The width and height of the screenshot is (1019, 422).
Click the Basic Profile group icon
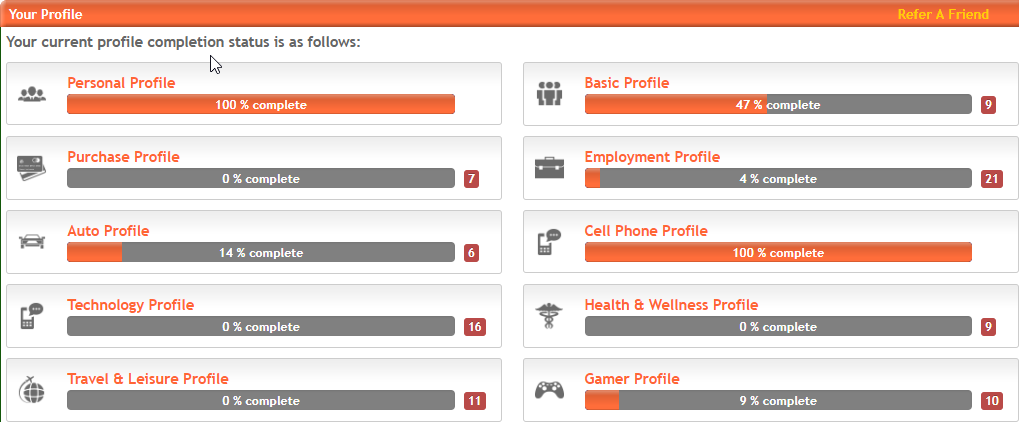point(549,94)
